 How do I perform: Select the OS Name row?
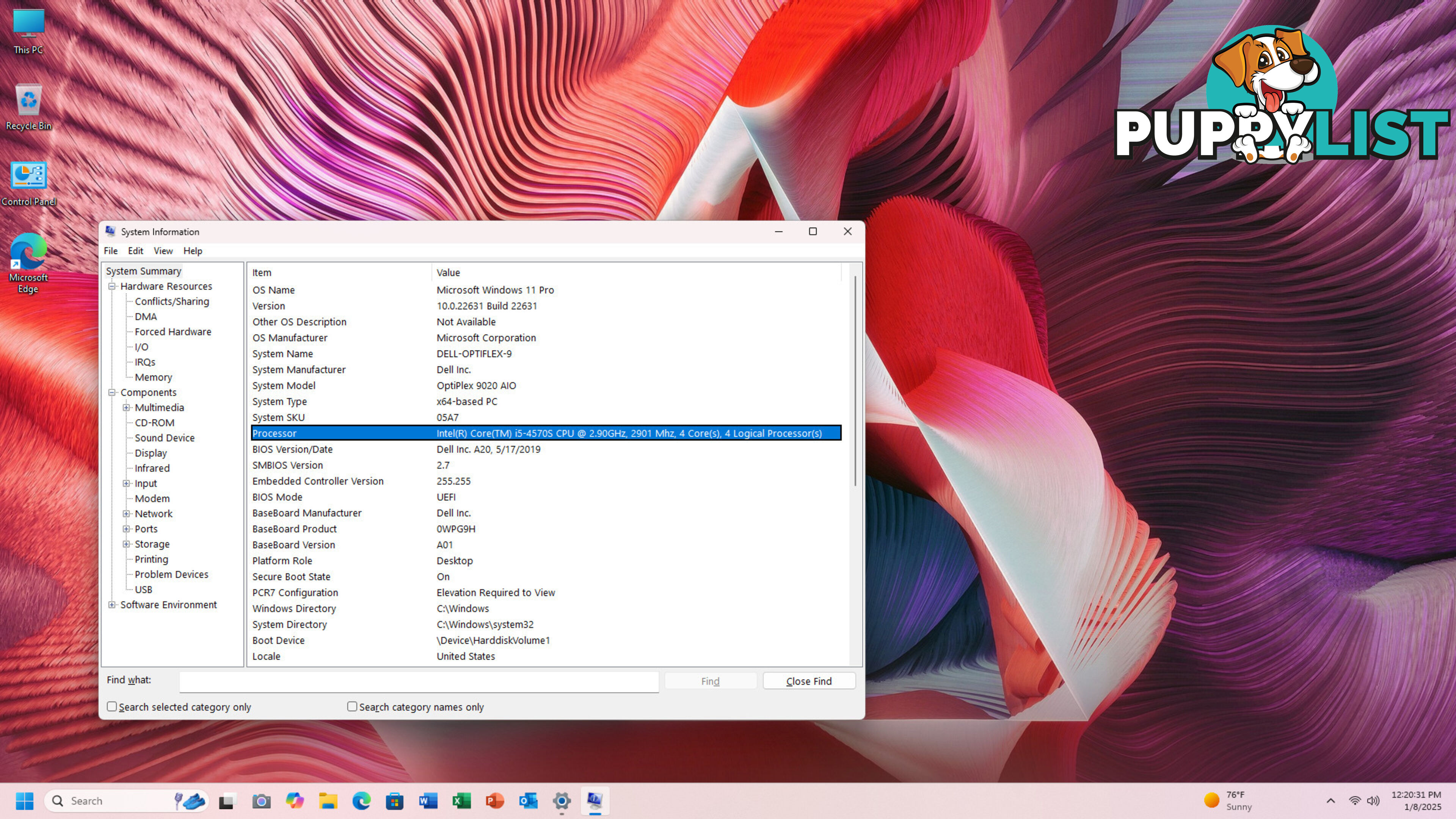[x=546, y=290]
